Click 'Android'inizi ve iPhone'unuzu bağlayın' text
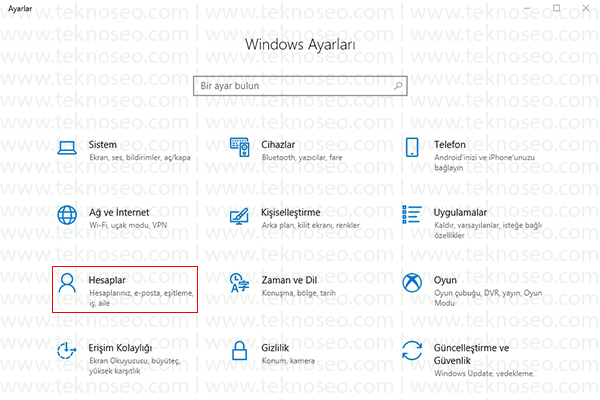The height and width of the screenshot is (400, 600). [x=484, y=163]
